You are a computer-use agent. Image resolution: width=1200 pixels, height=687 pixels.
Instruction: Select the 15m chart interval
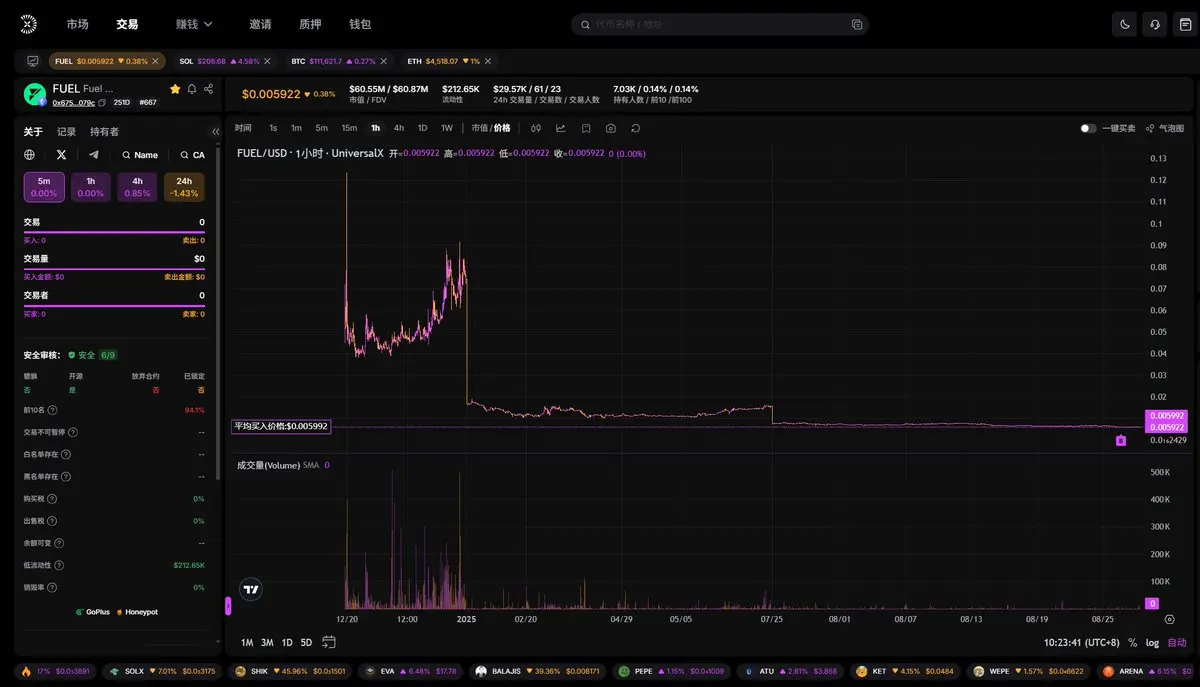point(349,128)
